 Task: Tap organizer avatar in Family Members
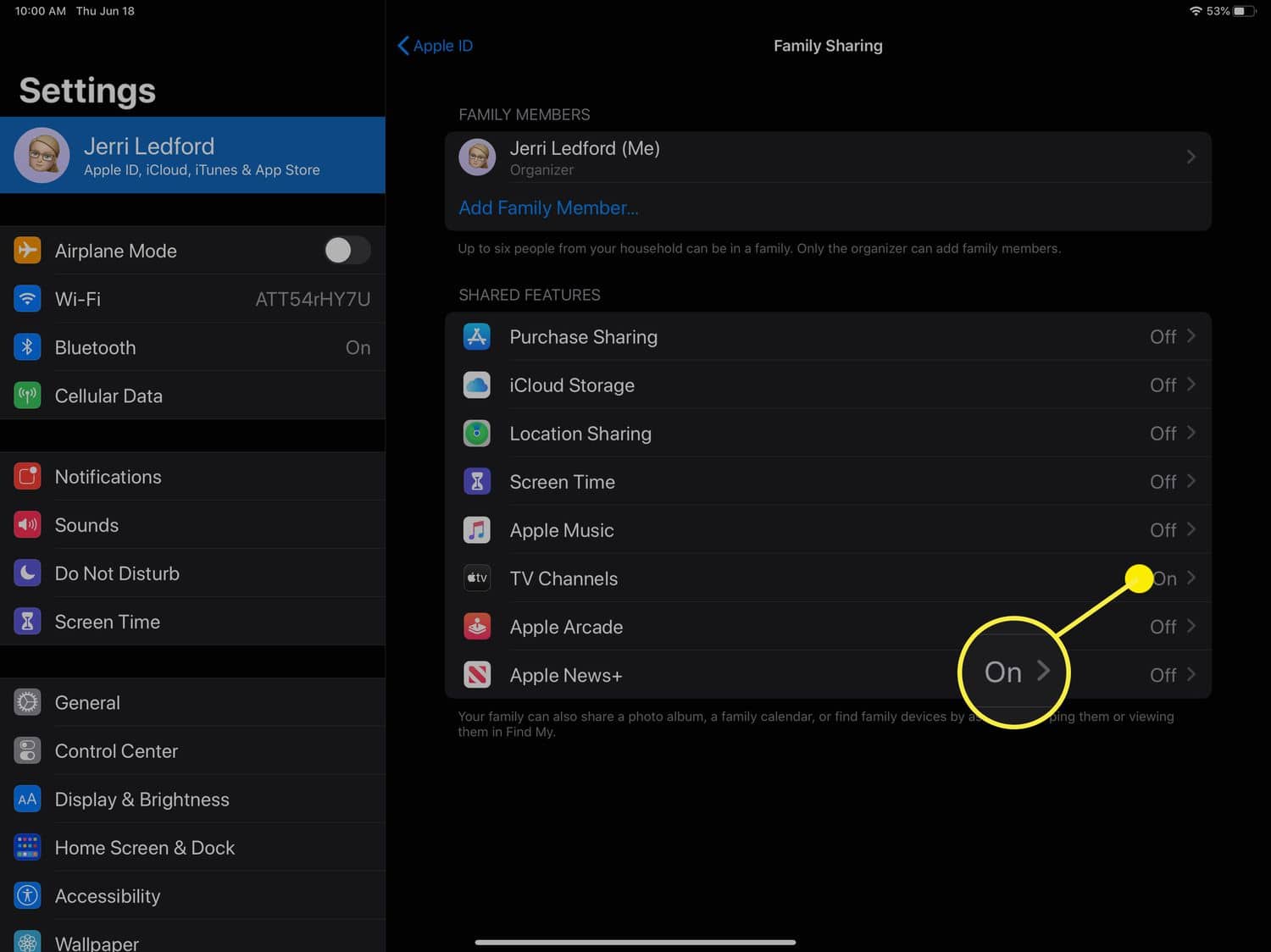(477, 158)
